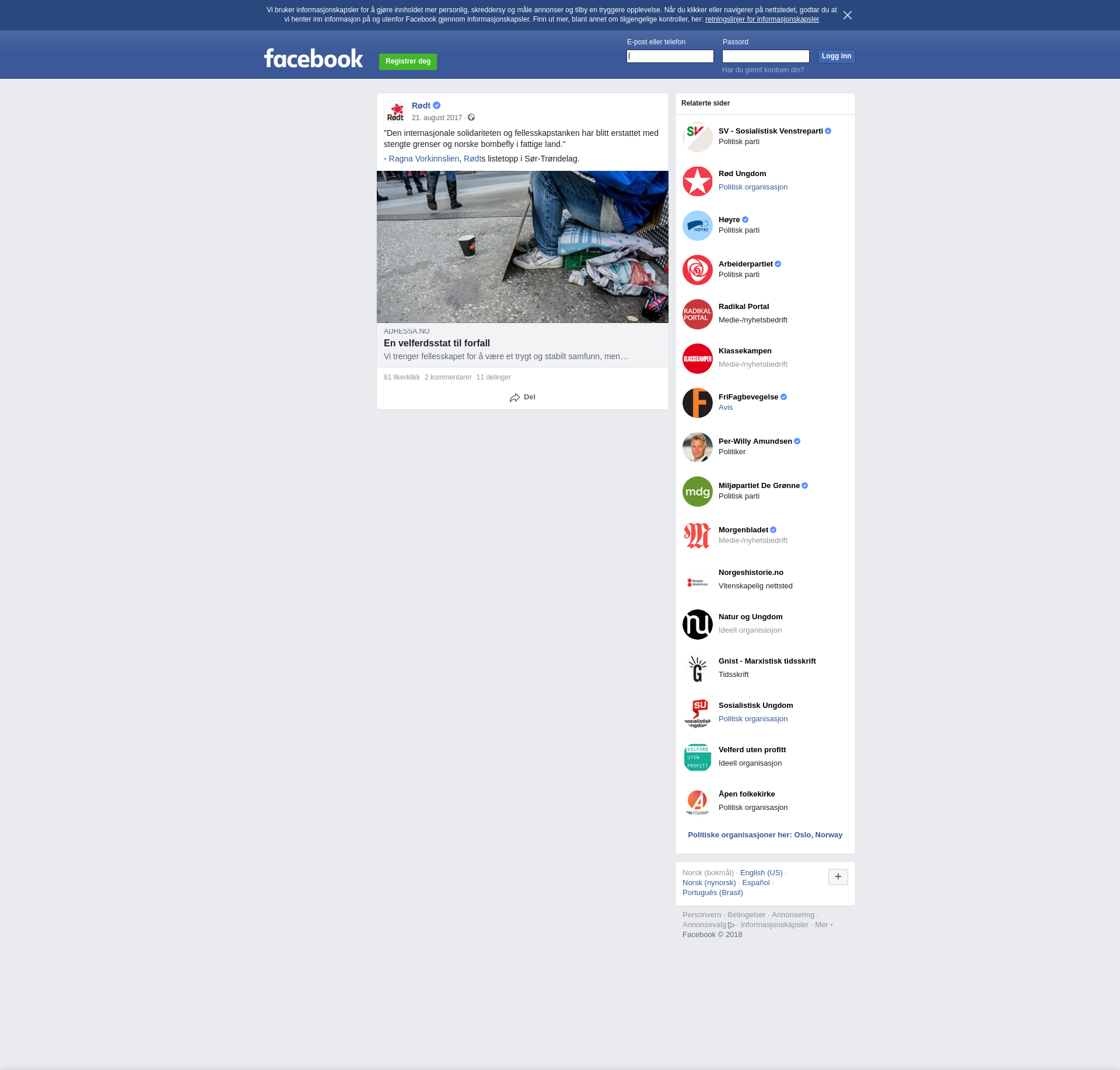
Task: Open Natur og Ungdom logo
Action: [x=698, y=625]
